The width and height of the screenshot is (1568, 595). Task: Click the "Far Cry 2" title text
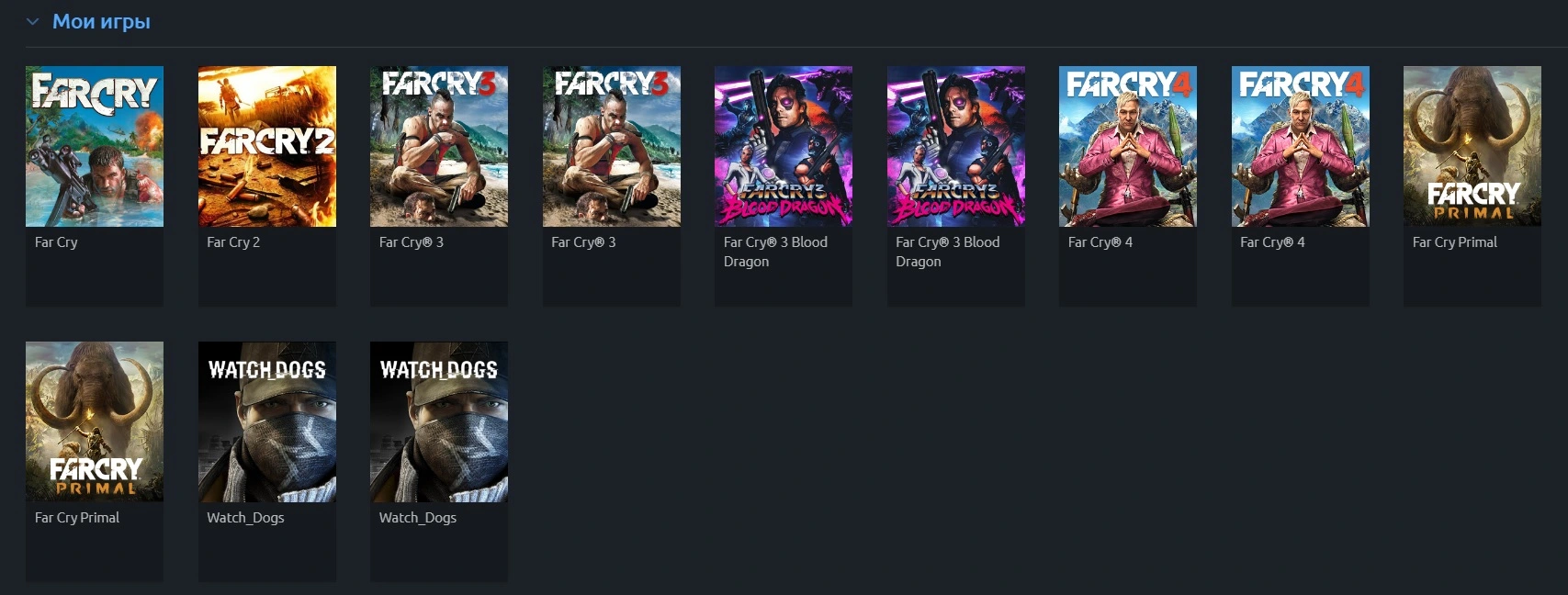(x=233, y=242)
